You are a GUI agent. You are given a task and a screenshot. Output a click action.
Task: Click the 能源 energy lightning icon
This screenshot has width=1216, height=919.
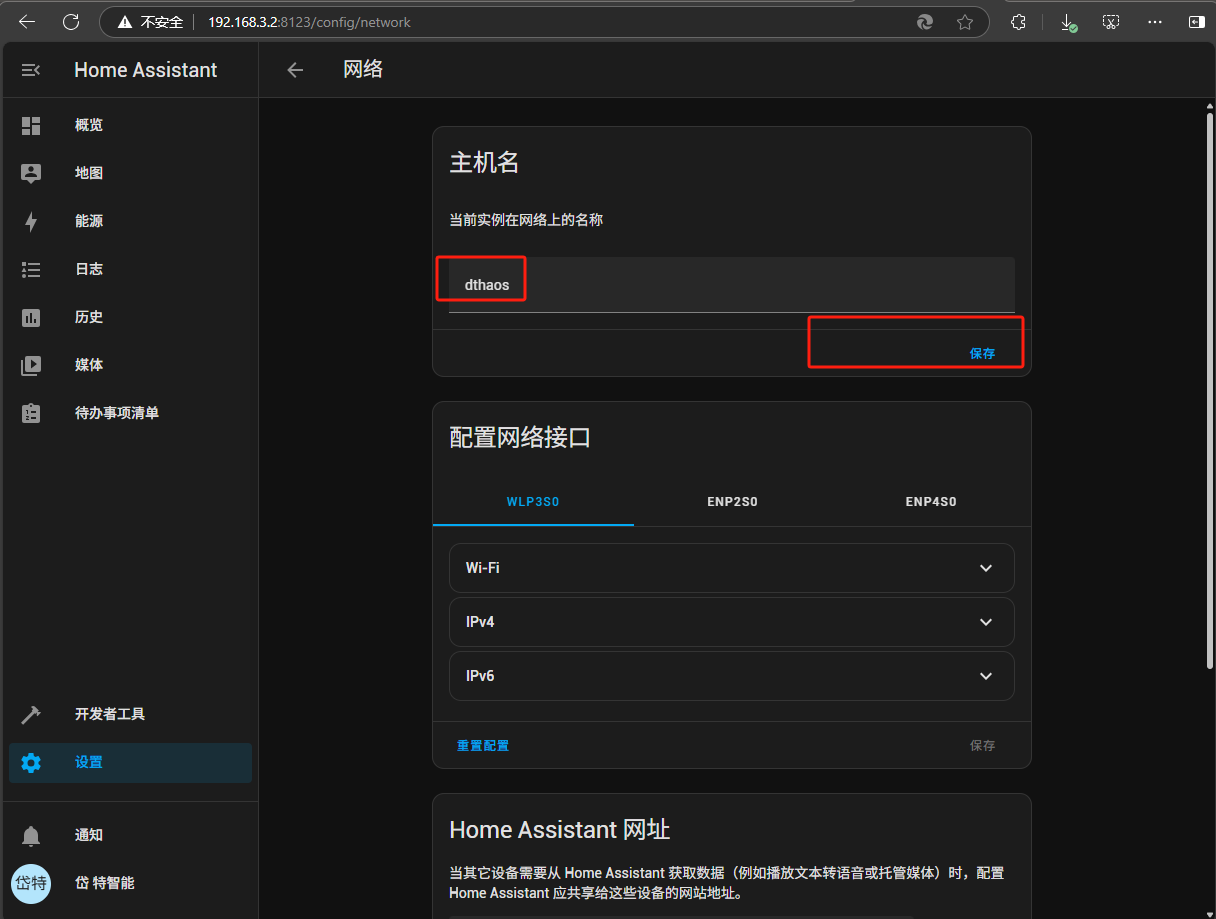31,221
